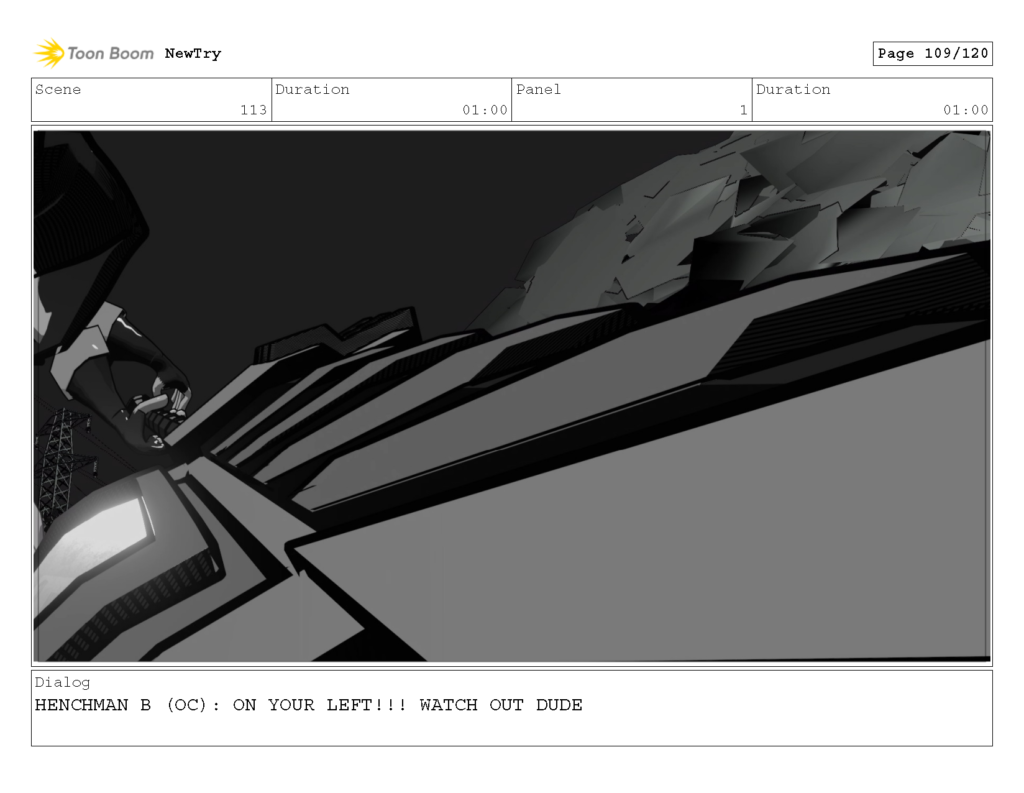Click the 01:00 duration value for scene 113
Viewport: 1024px width, 793px height.
pos(485,111)
